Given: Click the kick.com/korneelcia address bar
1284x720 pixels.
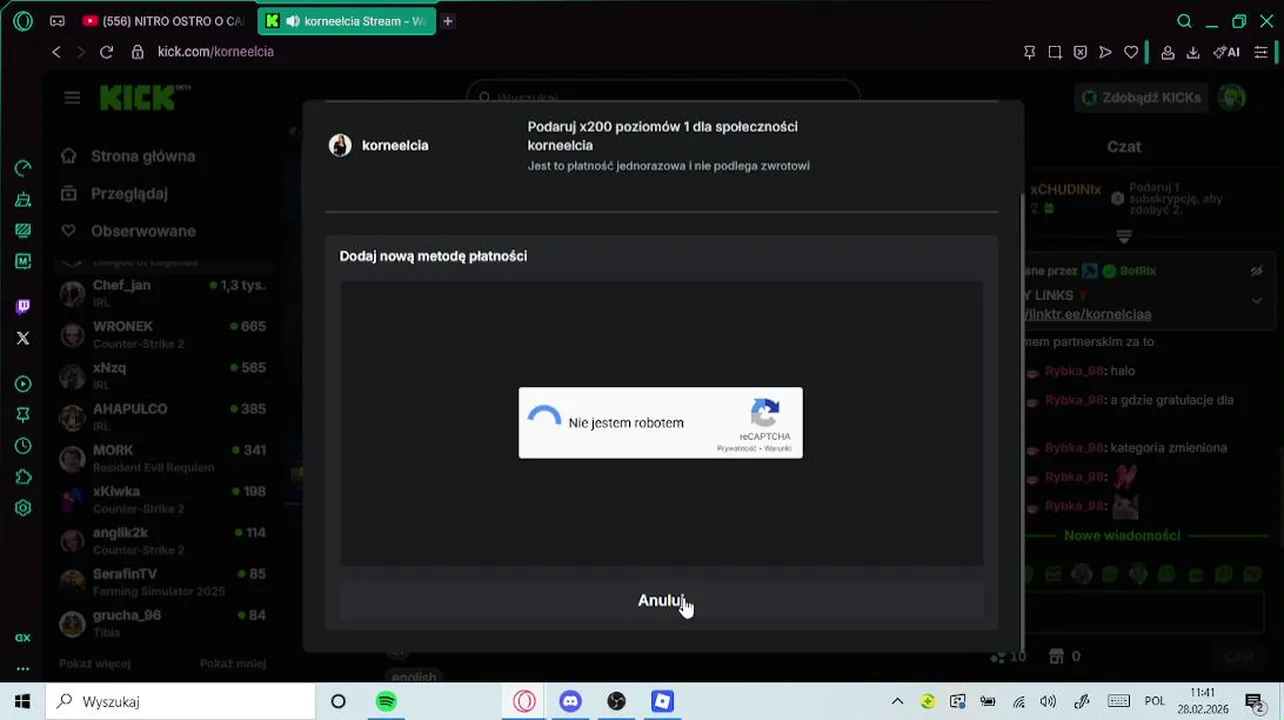Looking at the screenshot, I should pyautogui.click(x=216, y=52).
